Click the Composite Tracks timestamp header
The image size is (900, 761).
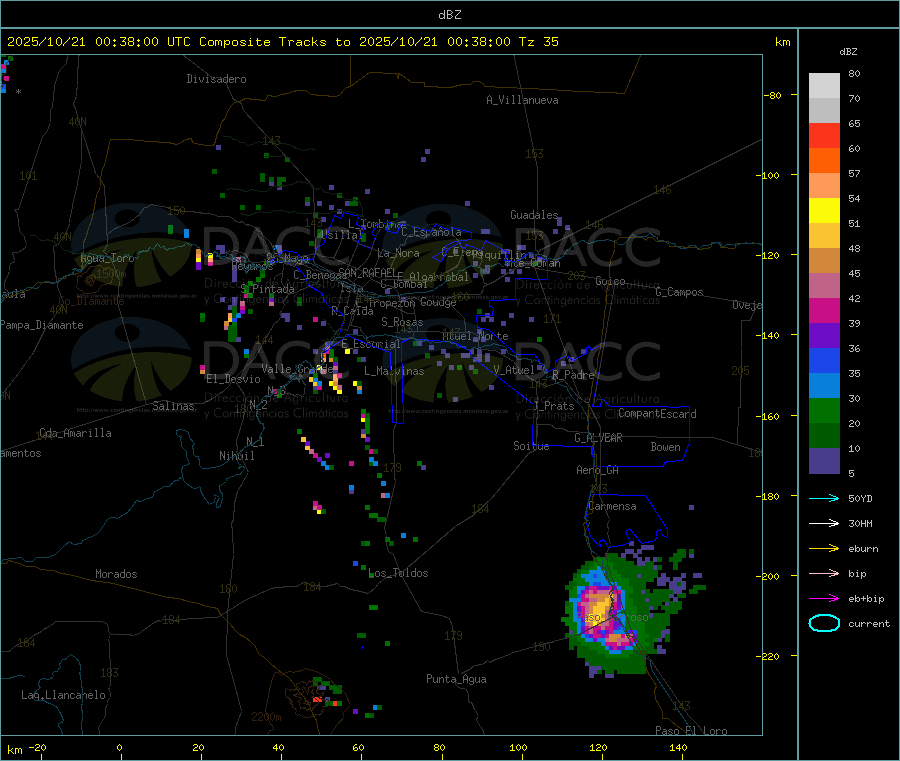pyautogui.click(x=282, y=42)
